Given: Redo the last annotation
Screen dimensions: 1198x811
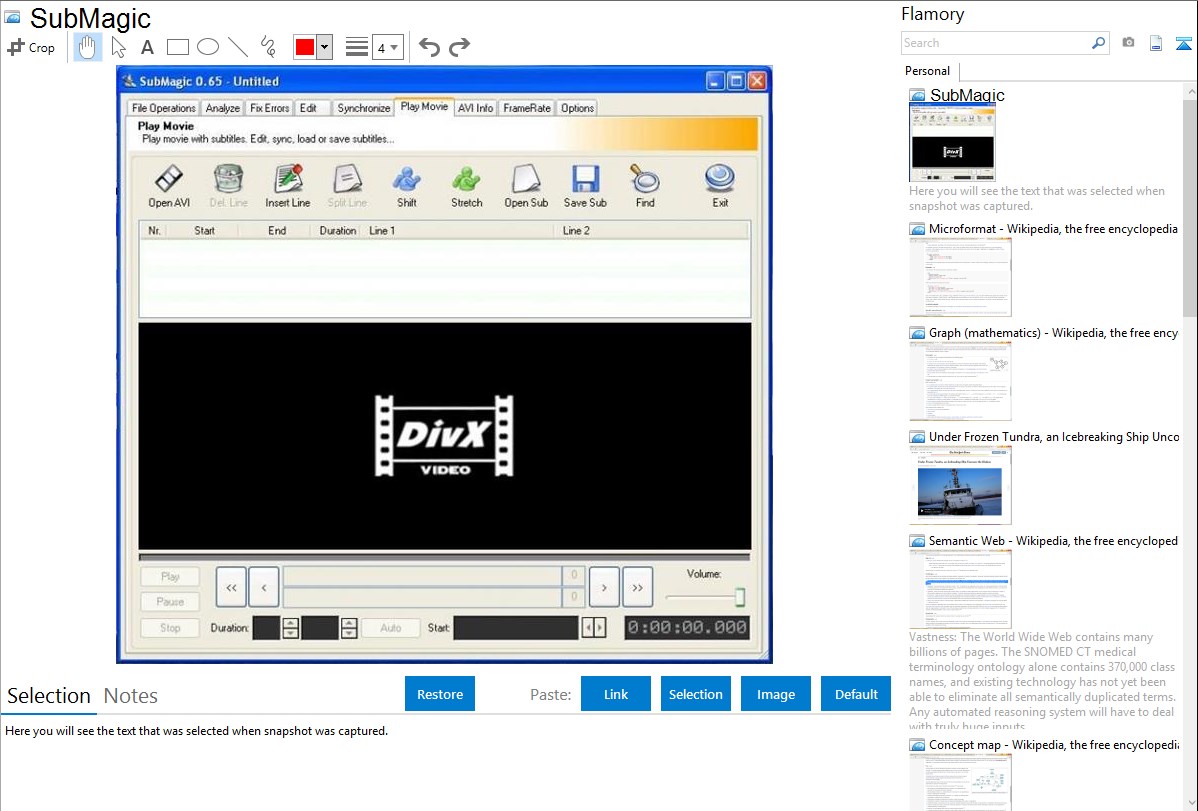Looking at the screenshot, I should click(459, 47).
